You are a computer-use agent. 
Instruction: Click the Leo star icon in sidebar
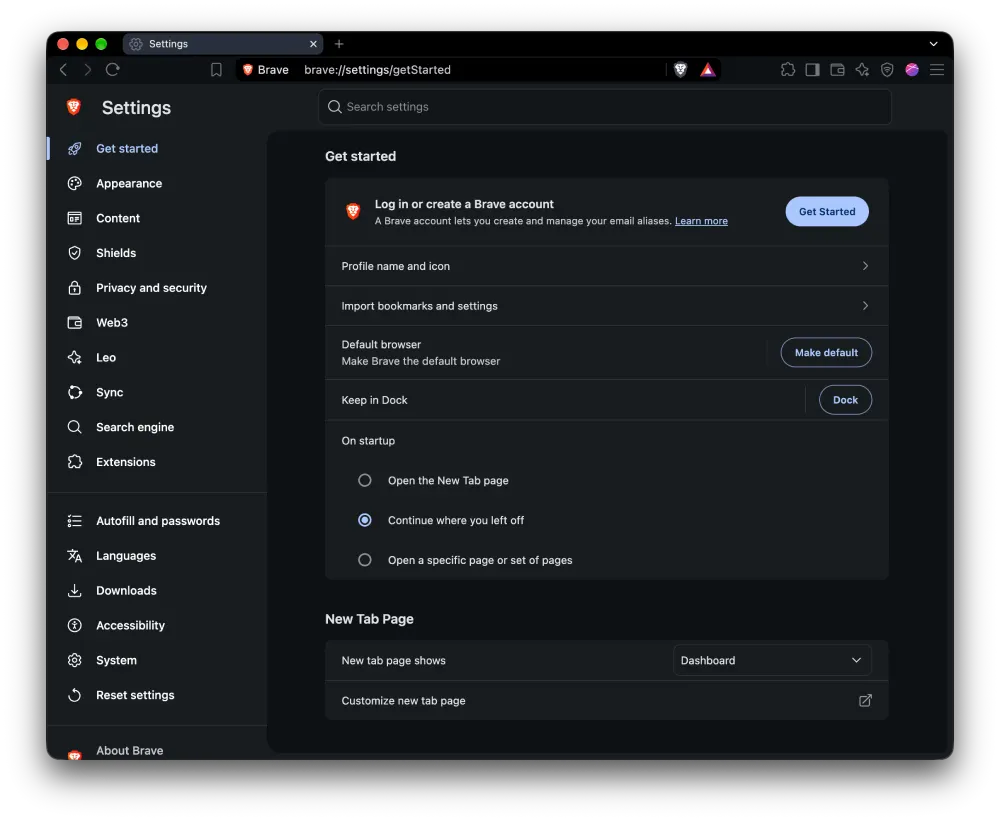75,357
